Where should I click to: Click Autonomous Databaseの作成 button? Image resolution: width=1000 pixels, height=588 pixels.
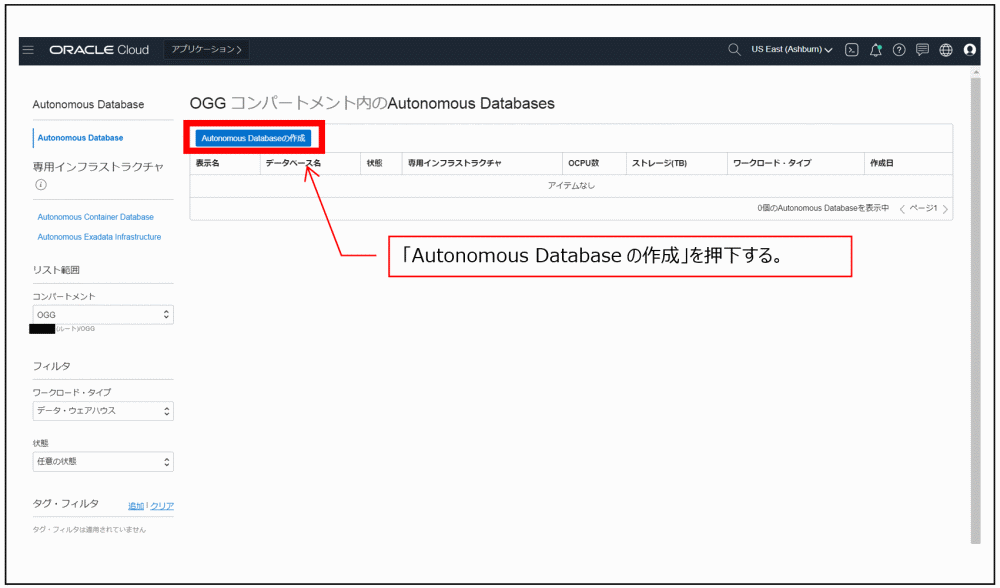pos(253,138)
